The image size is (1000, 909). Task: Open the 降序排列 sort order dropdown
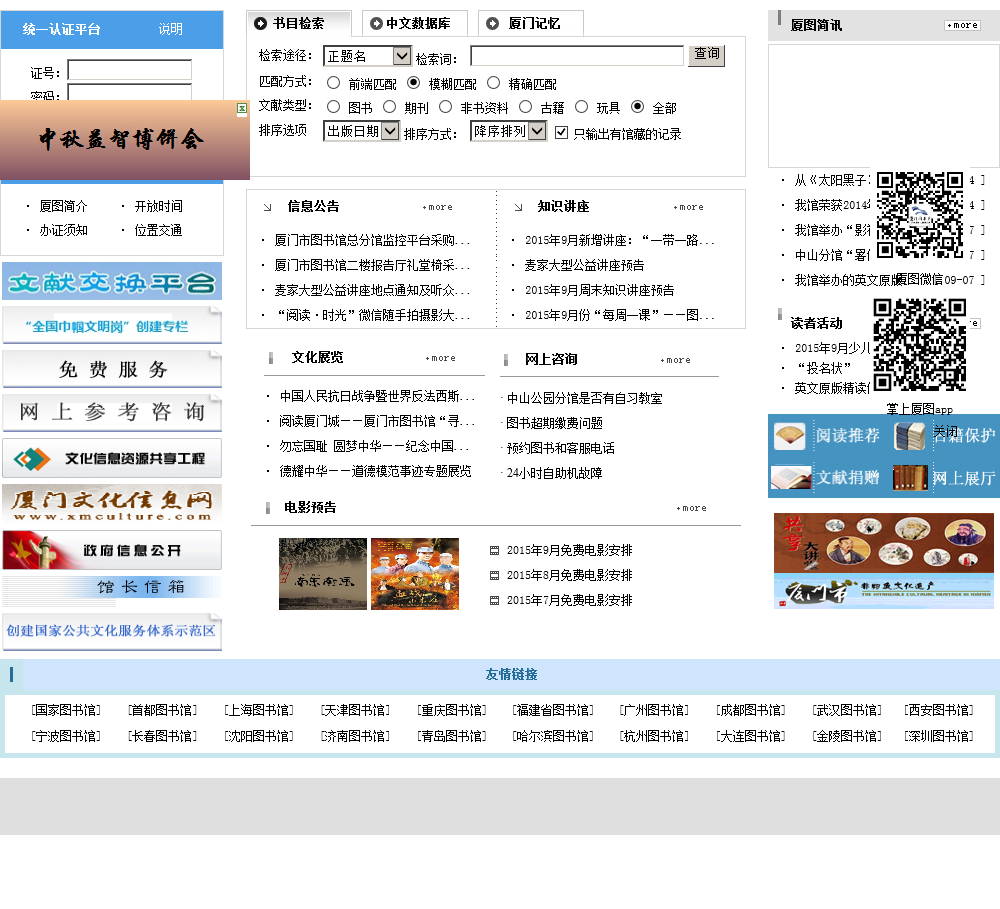click(508, 131)
